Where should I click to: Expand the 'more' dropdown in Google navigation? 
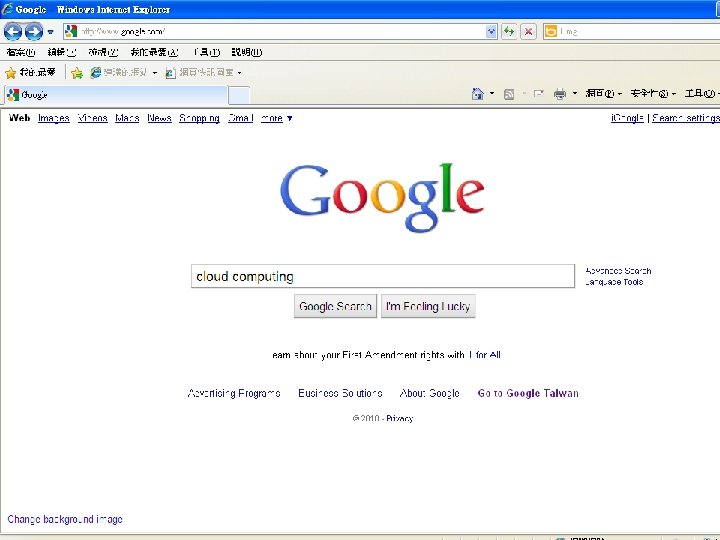(x=276, y=118)
